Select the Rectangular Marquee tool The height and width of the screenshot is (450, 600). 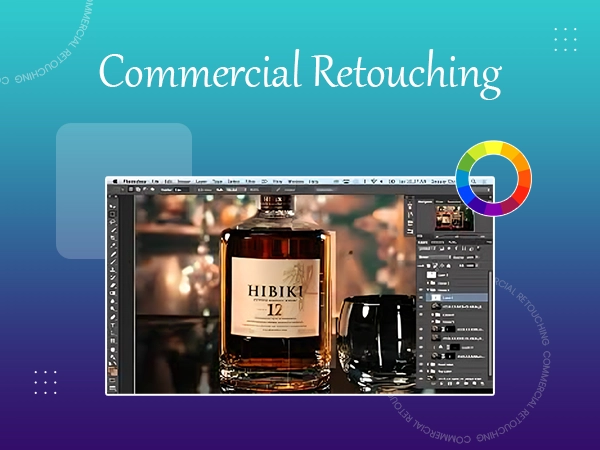coord(113,212)
